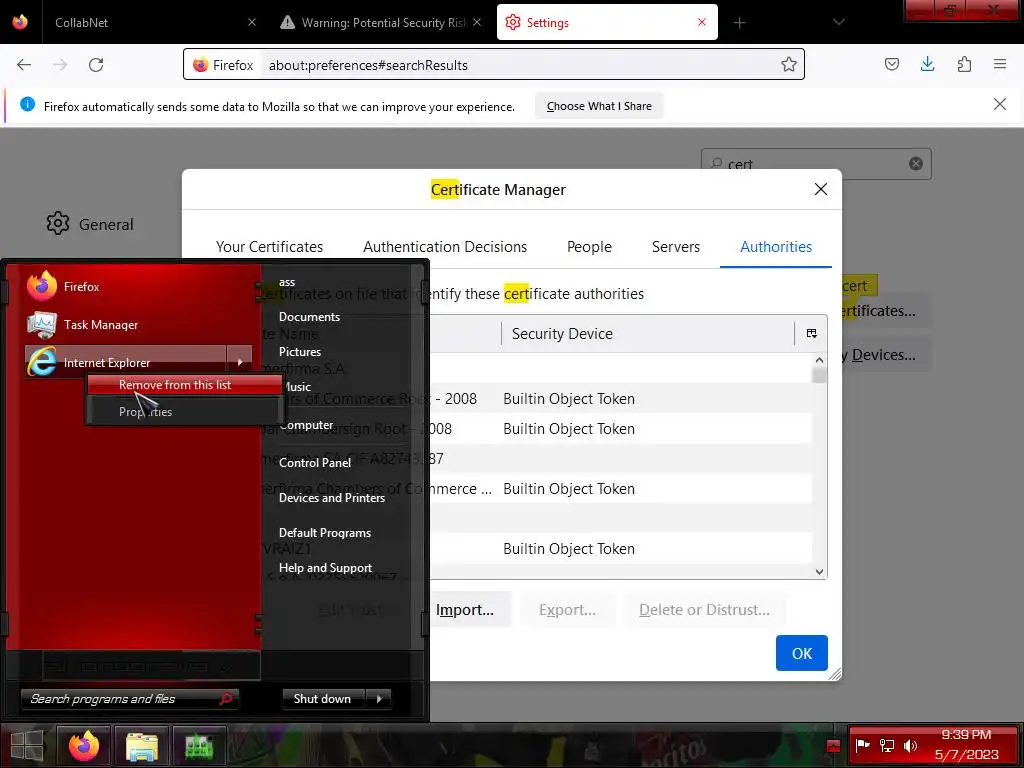Select the Authorities tab
Viewport: 1024px width, 768px height.
click(776, 247)
